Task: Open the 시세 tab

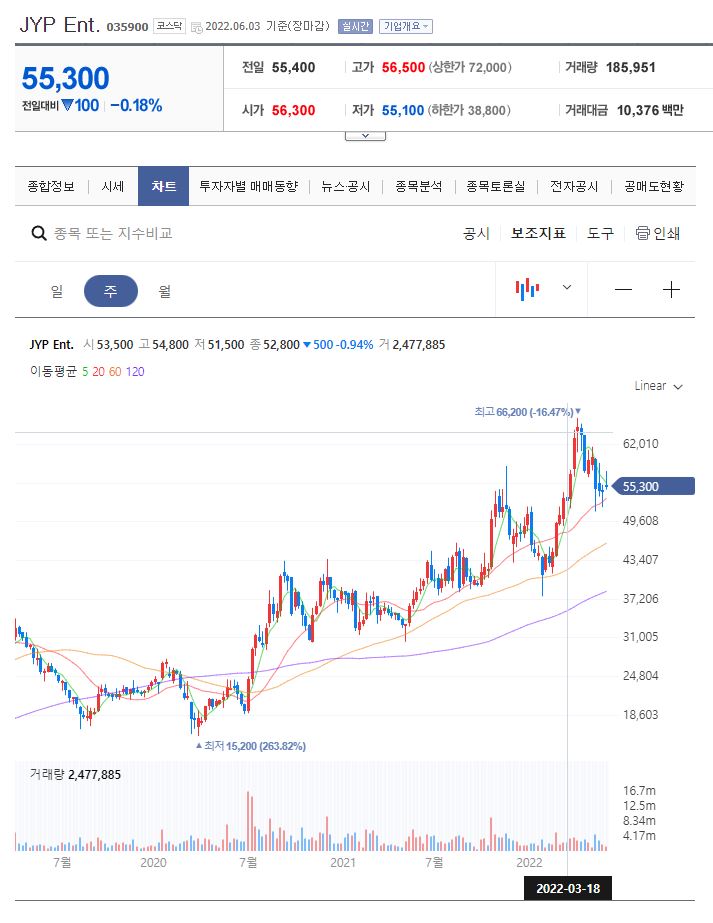Action: pos(112,187)
